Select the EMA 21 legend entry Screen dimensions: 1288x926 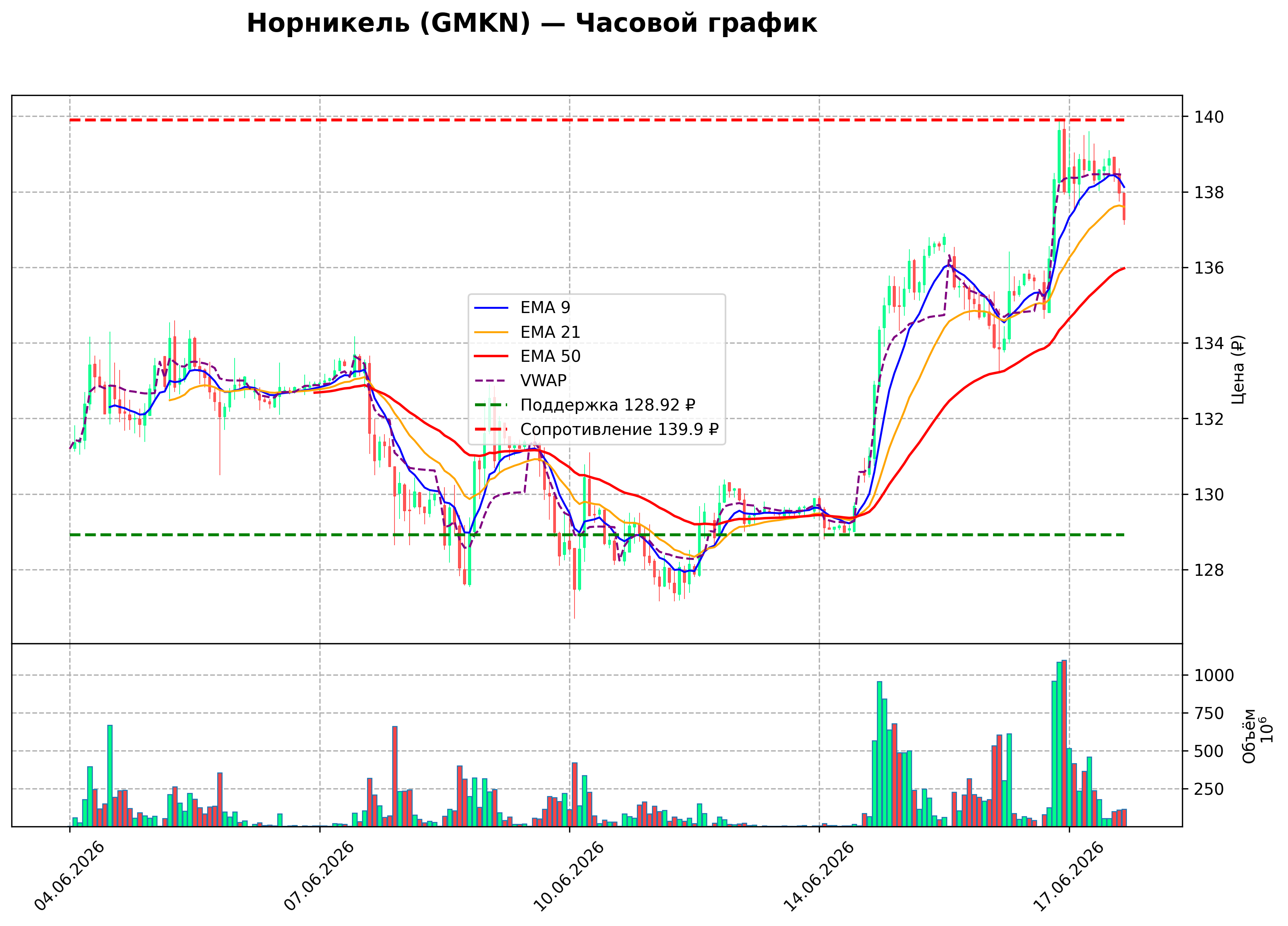[528, 332]
